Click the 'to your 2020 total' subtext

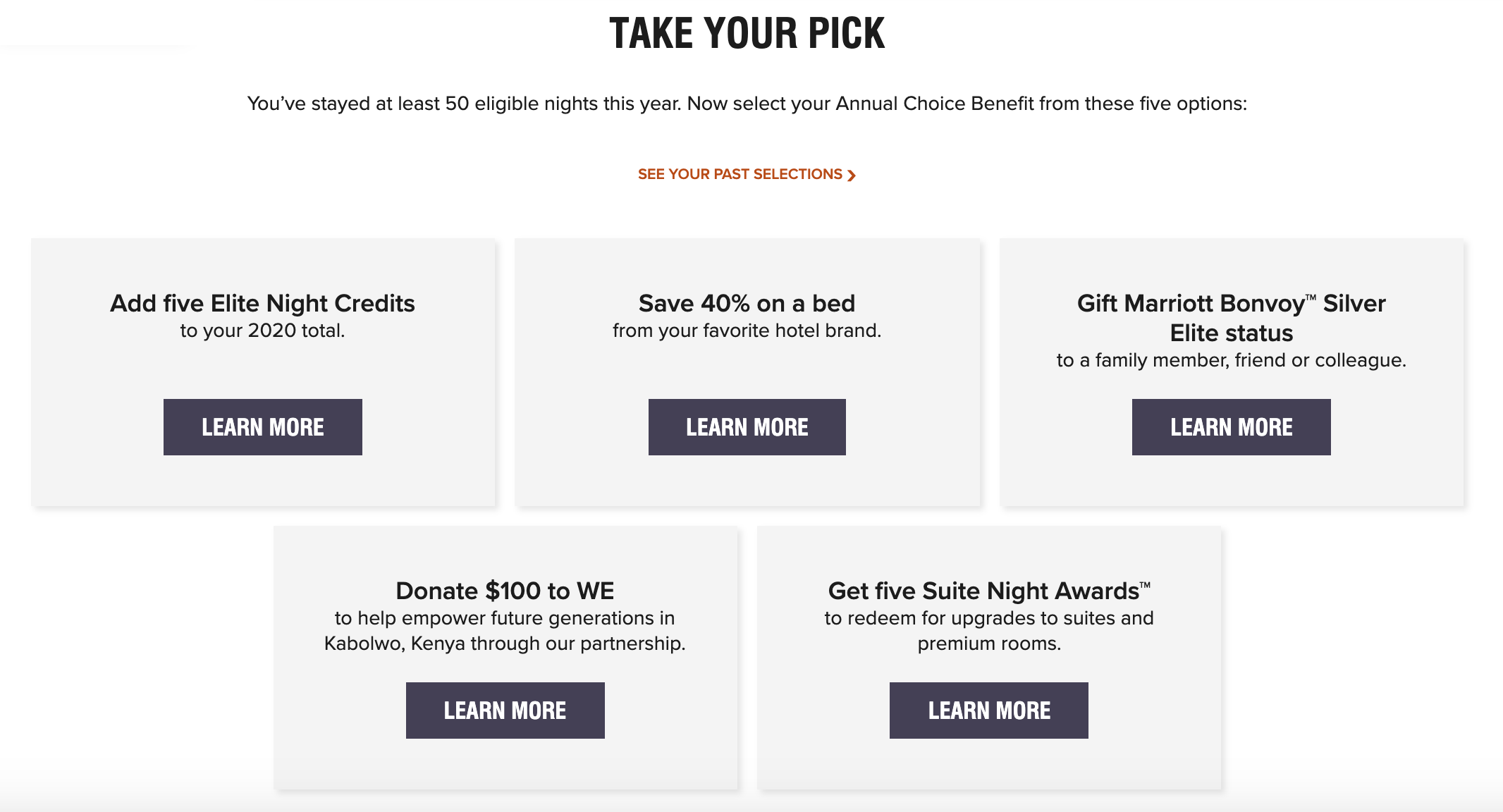tap(262, 331)
